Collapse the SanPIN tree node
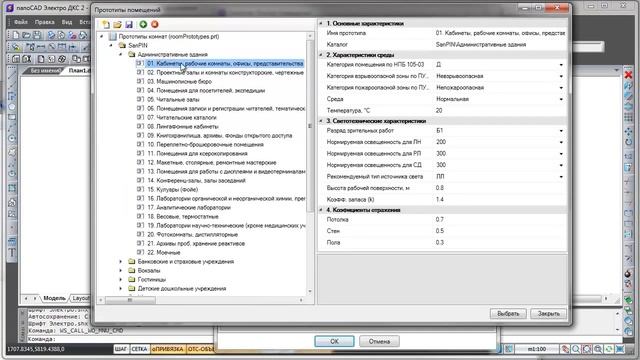This screenshot has width=640, height=360. (x=111, y=45)
